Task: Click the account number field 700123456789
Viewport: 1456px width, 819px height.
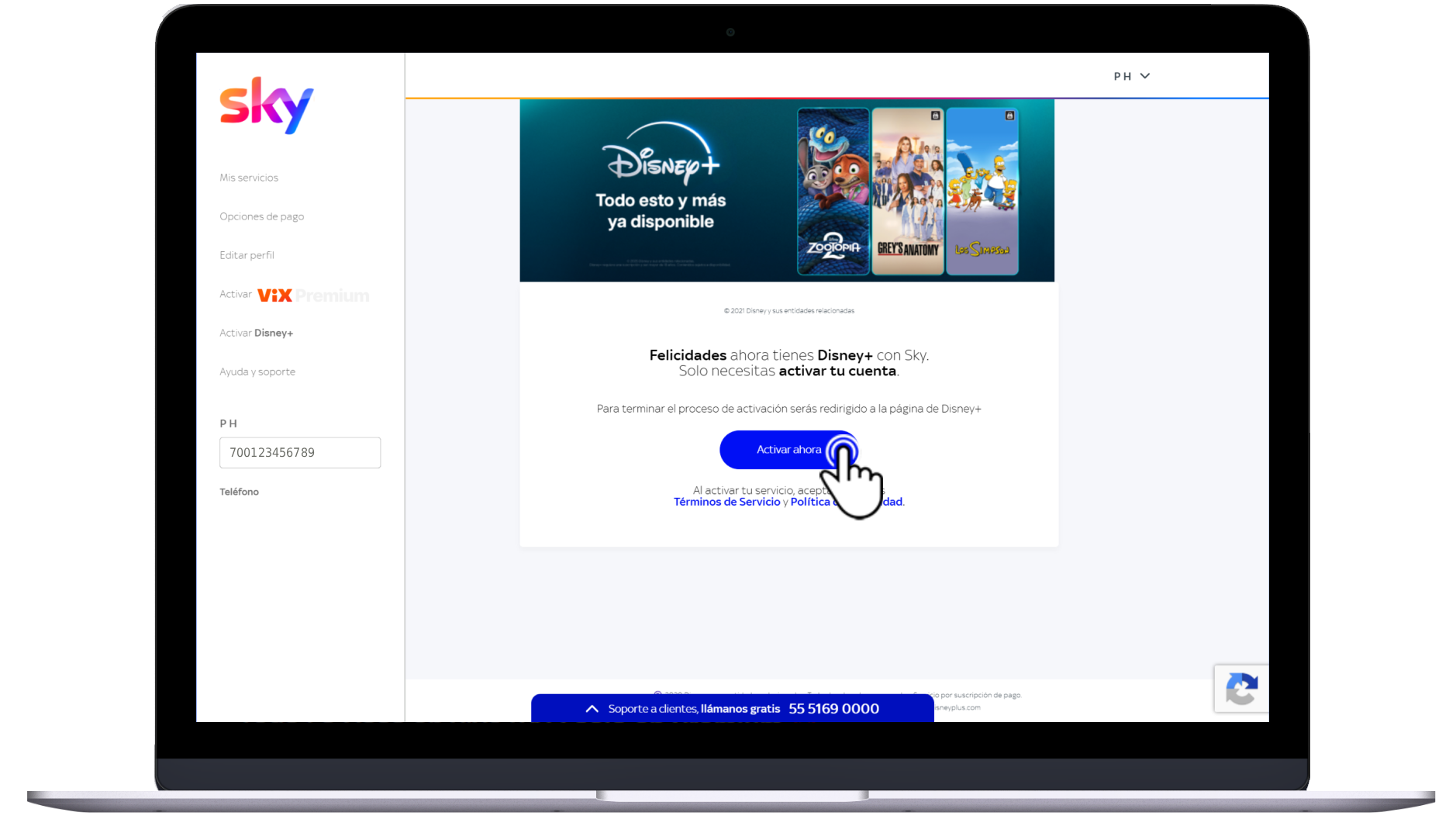Action: tap(300, 452)
